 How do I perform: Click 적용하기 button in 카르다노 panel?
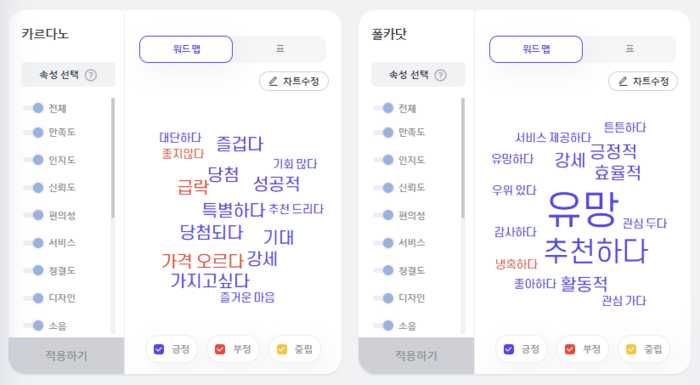(66, 356)
